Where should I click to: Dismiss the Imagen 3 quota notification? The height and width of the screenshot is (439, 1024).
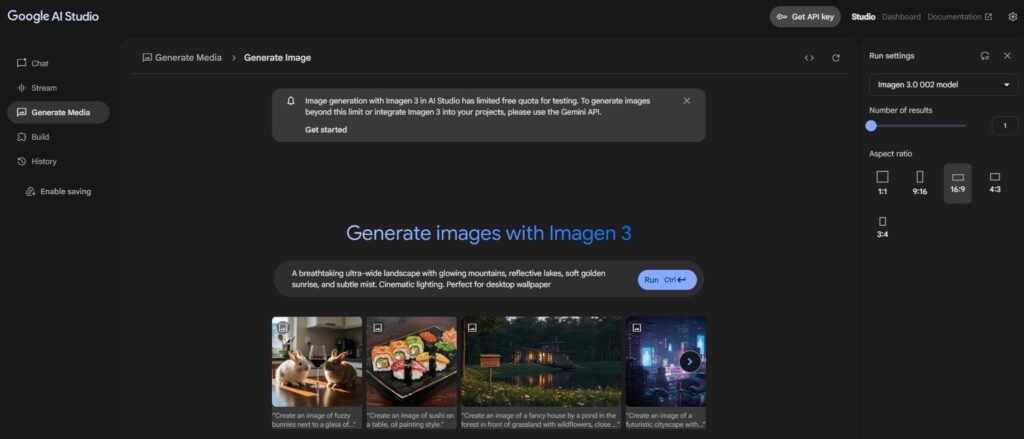(x=686, y=101)
